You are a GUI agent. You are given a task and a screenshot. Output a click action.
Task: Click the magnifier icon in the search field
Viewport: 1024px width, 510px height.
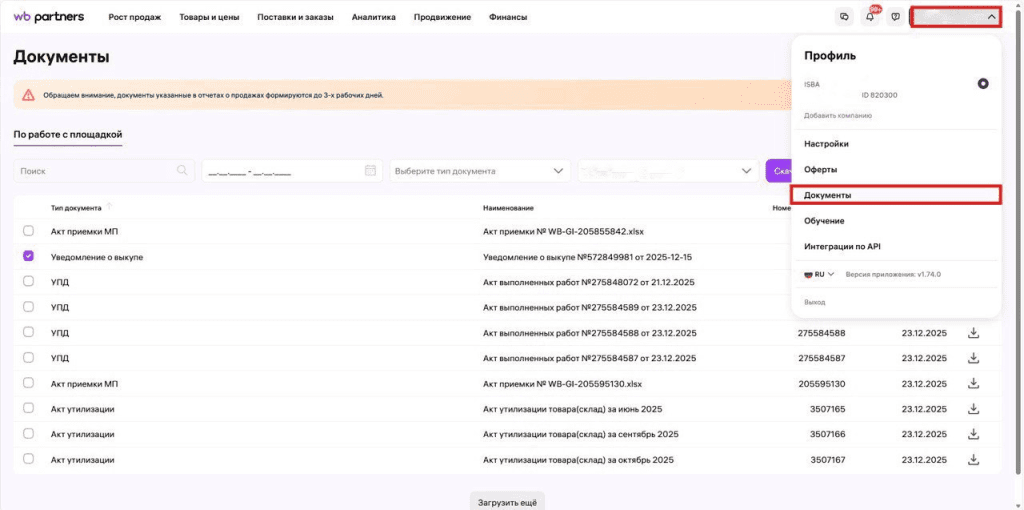click(182, 170)
